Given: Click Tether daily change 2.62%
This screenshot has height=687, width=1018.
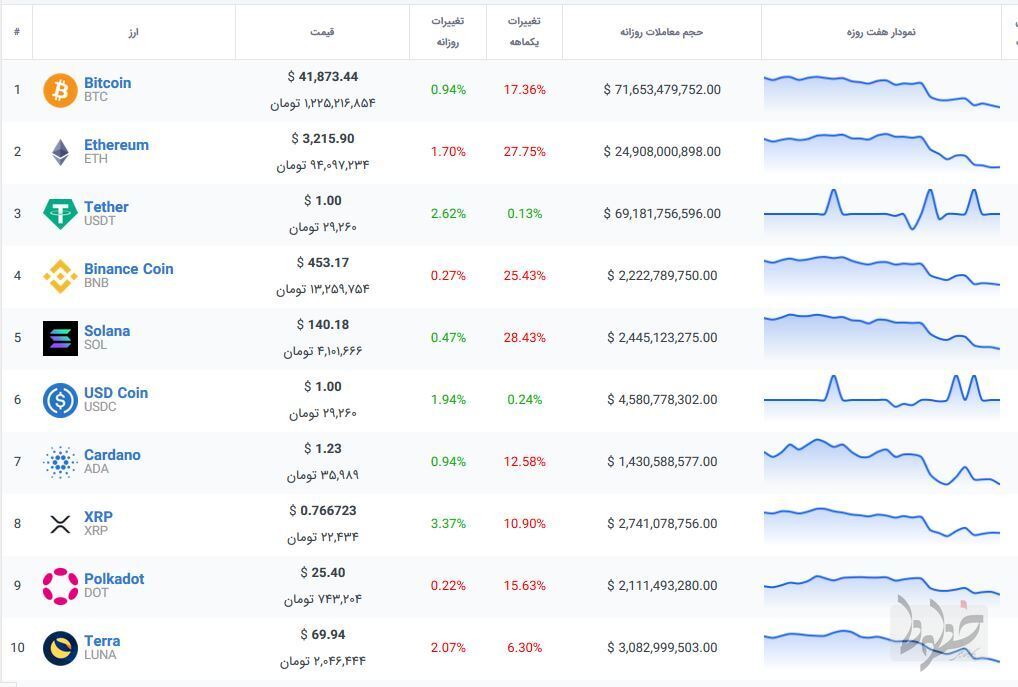Looking at the screenshot, I should pyautogui.click(x=448, y=214).
